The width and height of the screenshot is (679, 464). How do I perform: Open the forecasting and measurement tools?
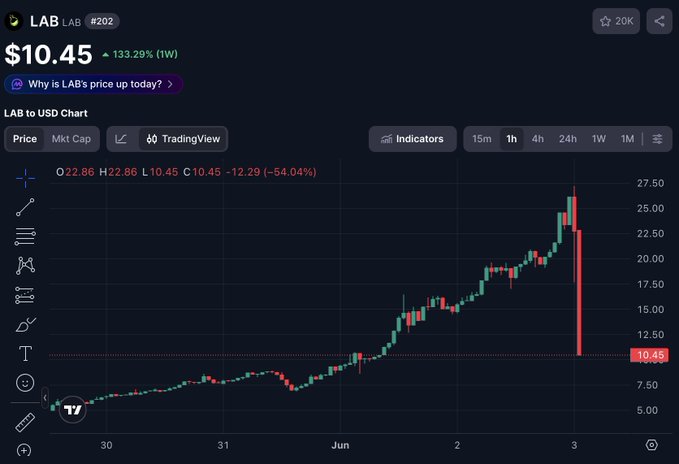25,295
